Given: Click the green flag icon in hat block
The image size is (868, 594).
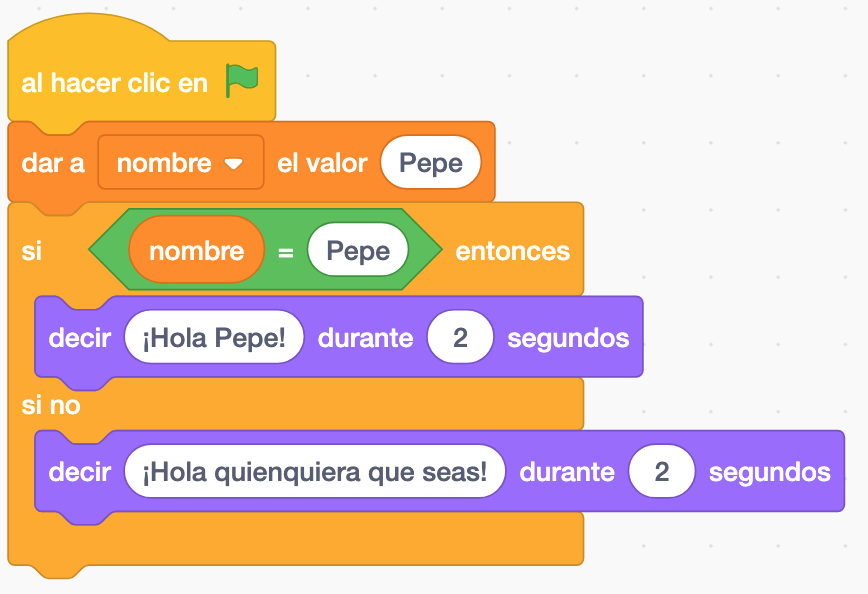Looking at the screenshot, I should point(241,80).
